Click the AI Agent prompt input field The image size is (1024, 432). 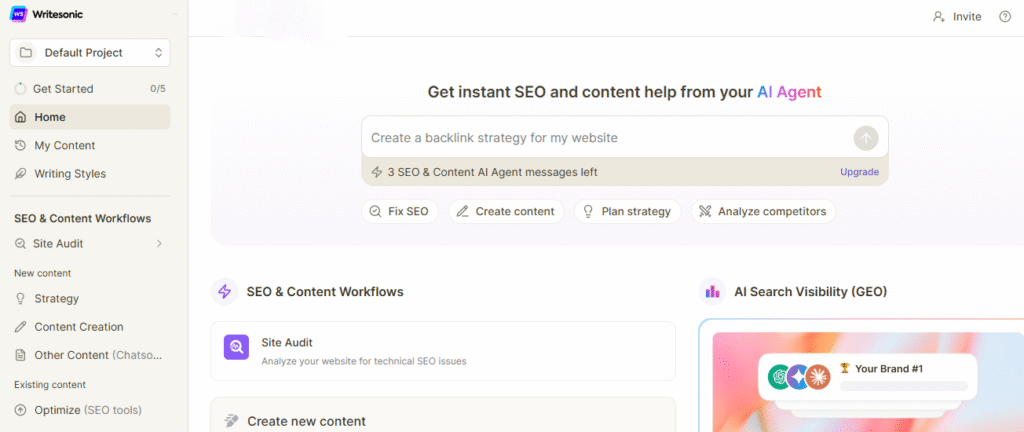[607, 138]
